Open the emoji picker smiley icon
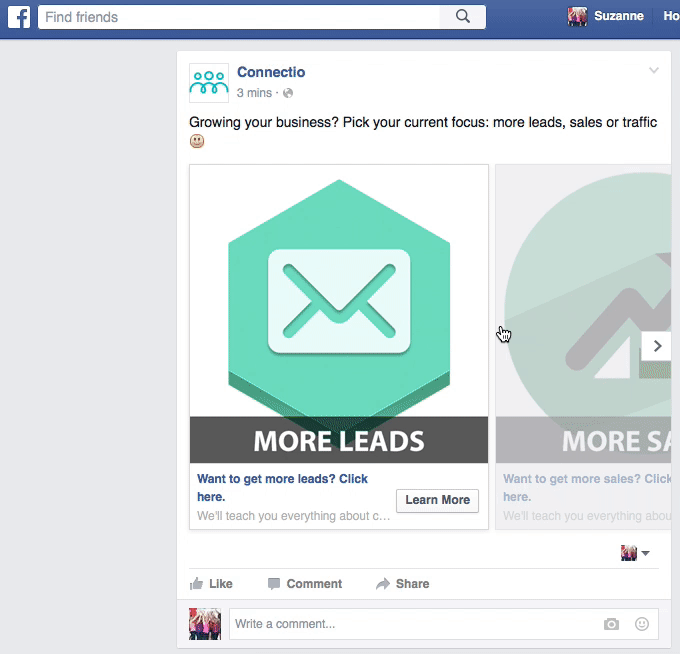The width and height of the screenshot is (680, 654). [642, 624]
